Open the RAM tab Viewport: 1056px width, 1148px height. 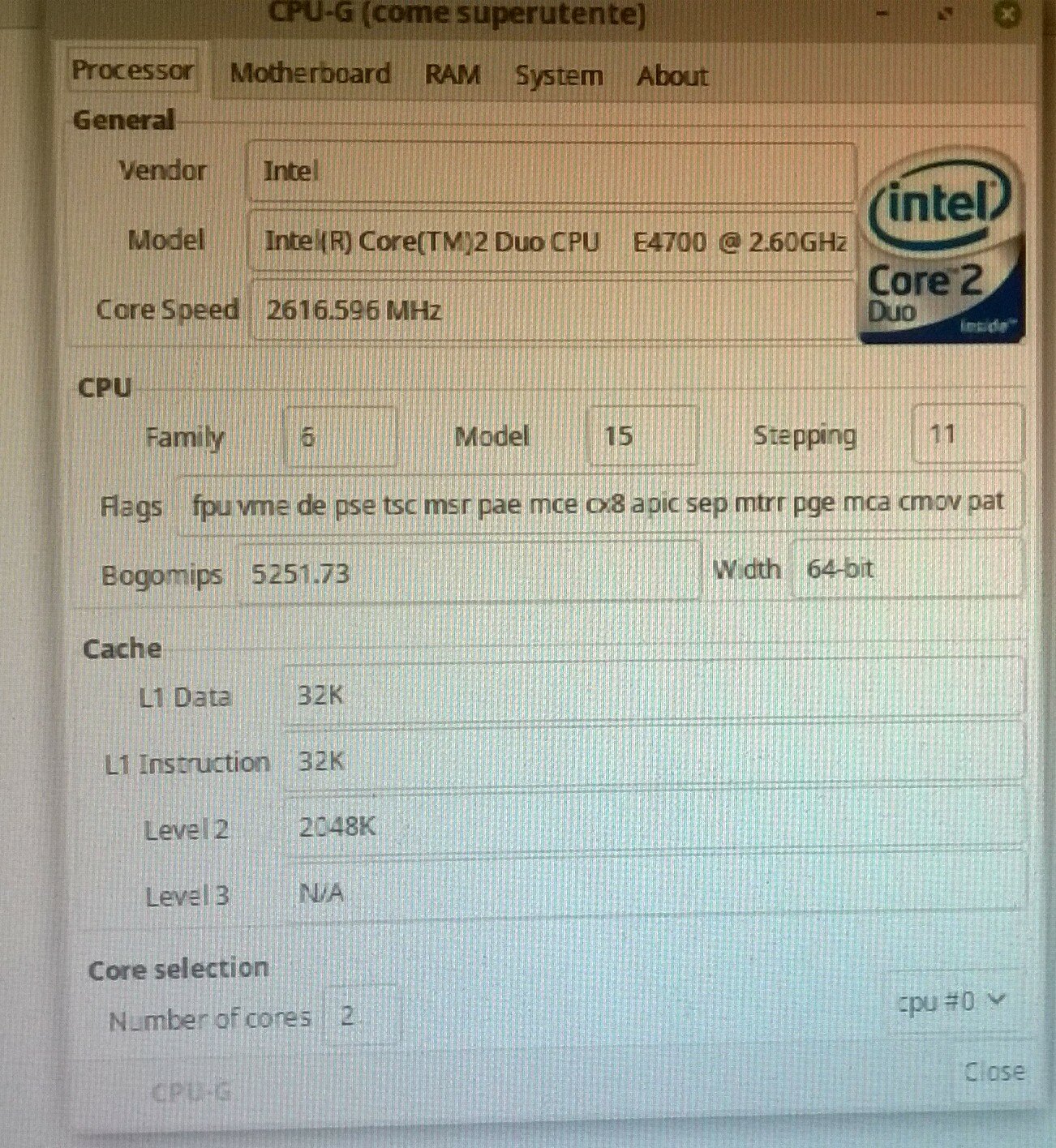(453, 75)
